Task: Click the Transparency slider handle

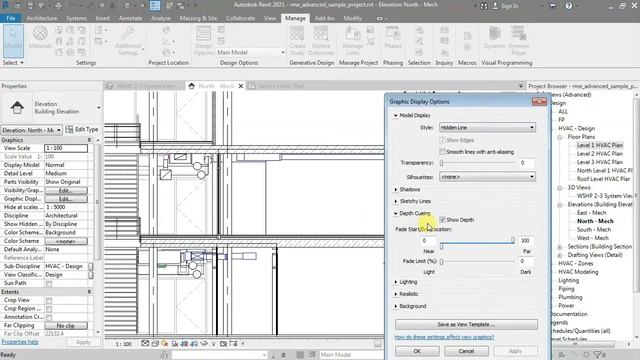Action: 441,163
